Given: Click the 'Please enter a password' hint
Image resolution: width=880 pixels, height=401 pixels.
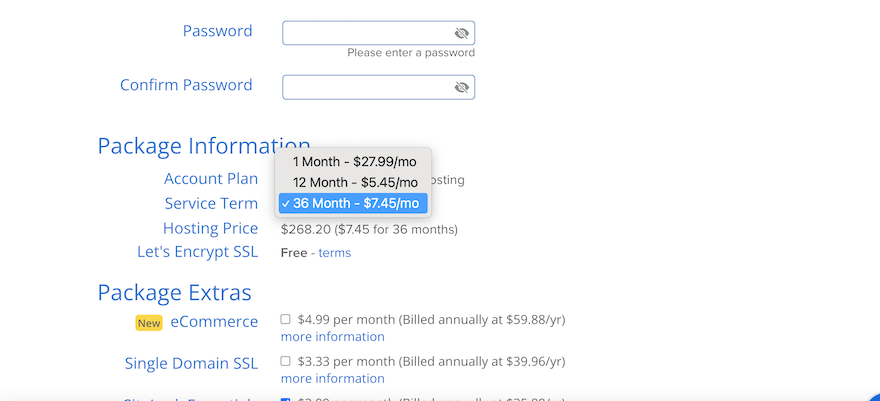Looking at the screenshot, I should 411,53.
